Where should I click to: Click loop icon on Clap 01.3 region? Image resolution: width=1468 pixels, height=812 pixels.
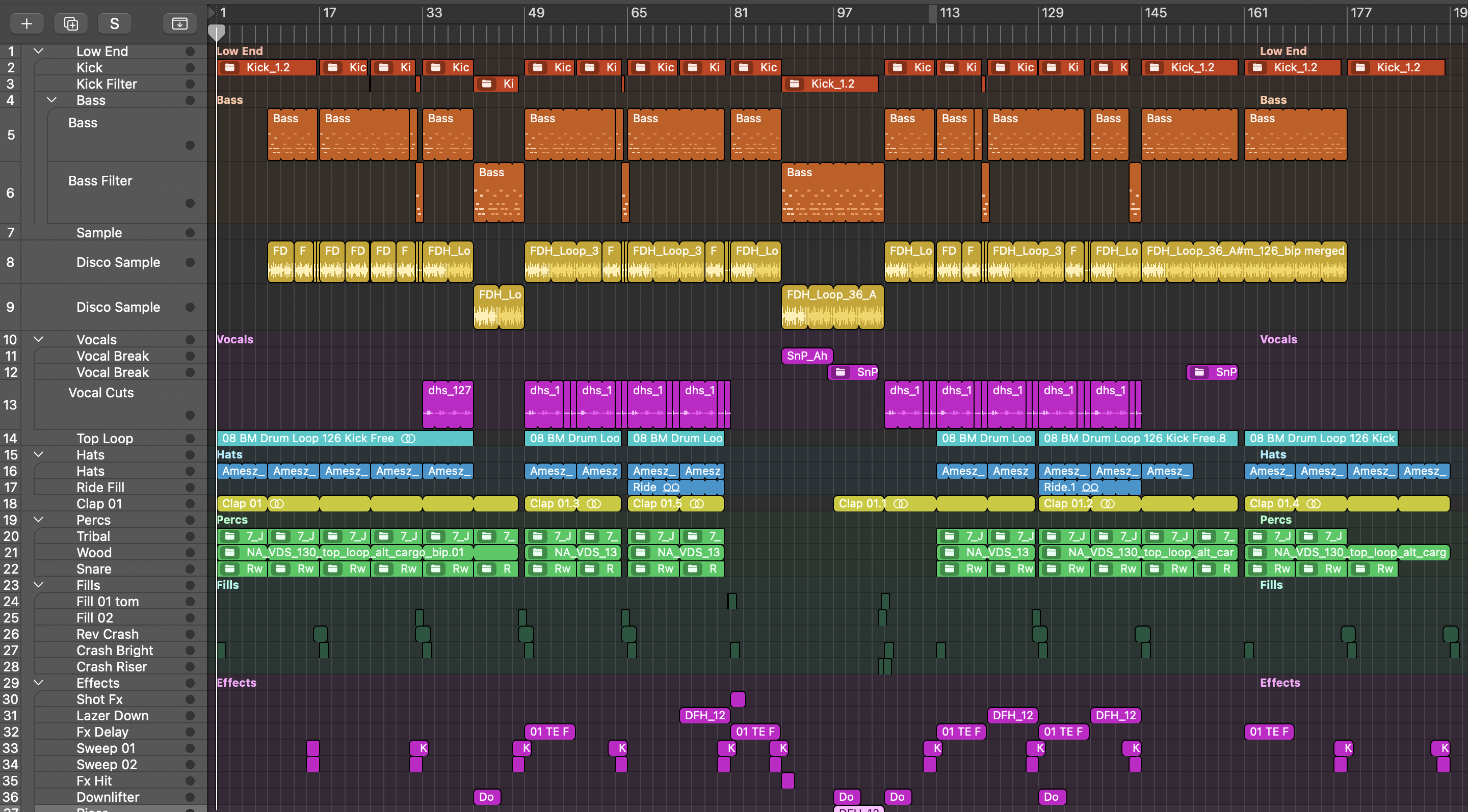[x=594, y=503]
